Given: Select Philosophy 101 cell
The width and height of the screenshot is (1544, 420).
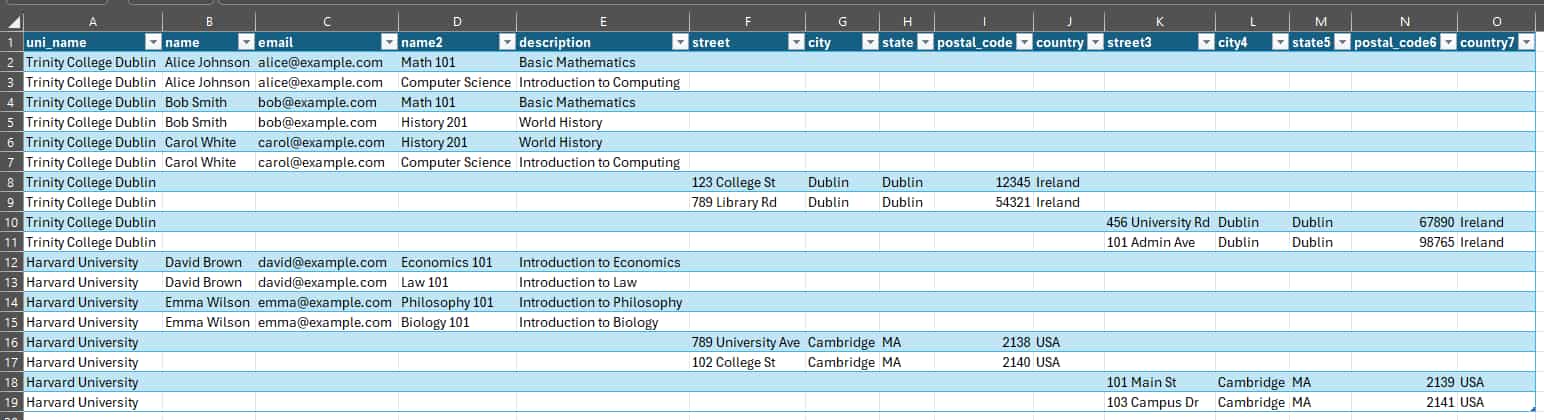Looking at the screenshot, I should click(457, 302).
